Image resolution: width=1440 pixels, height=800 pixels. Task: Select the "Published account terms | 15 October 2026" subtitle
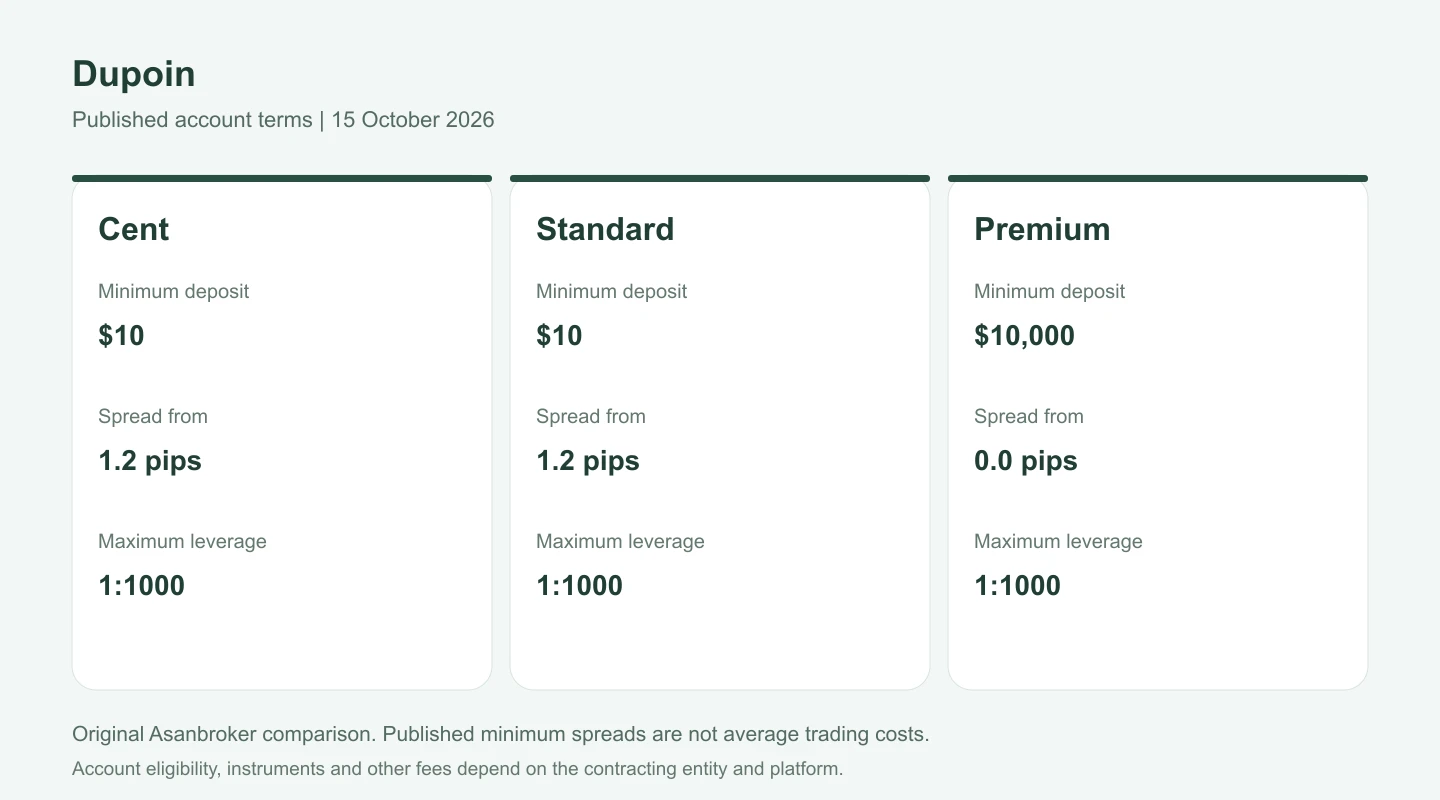tap(283, 120)
